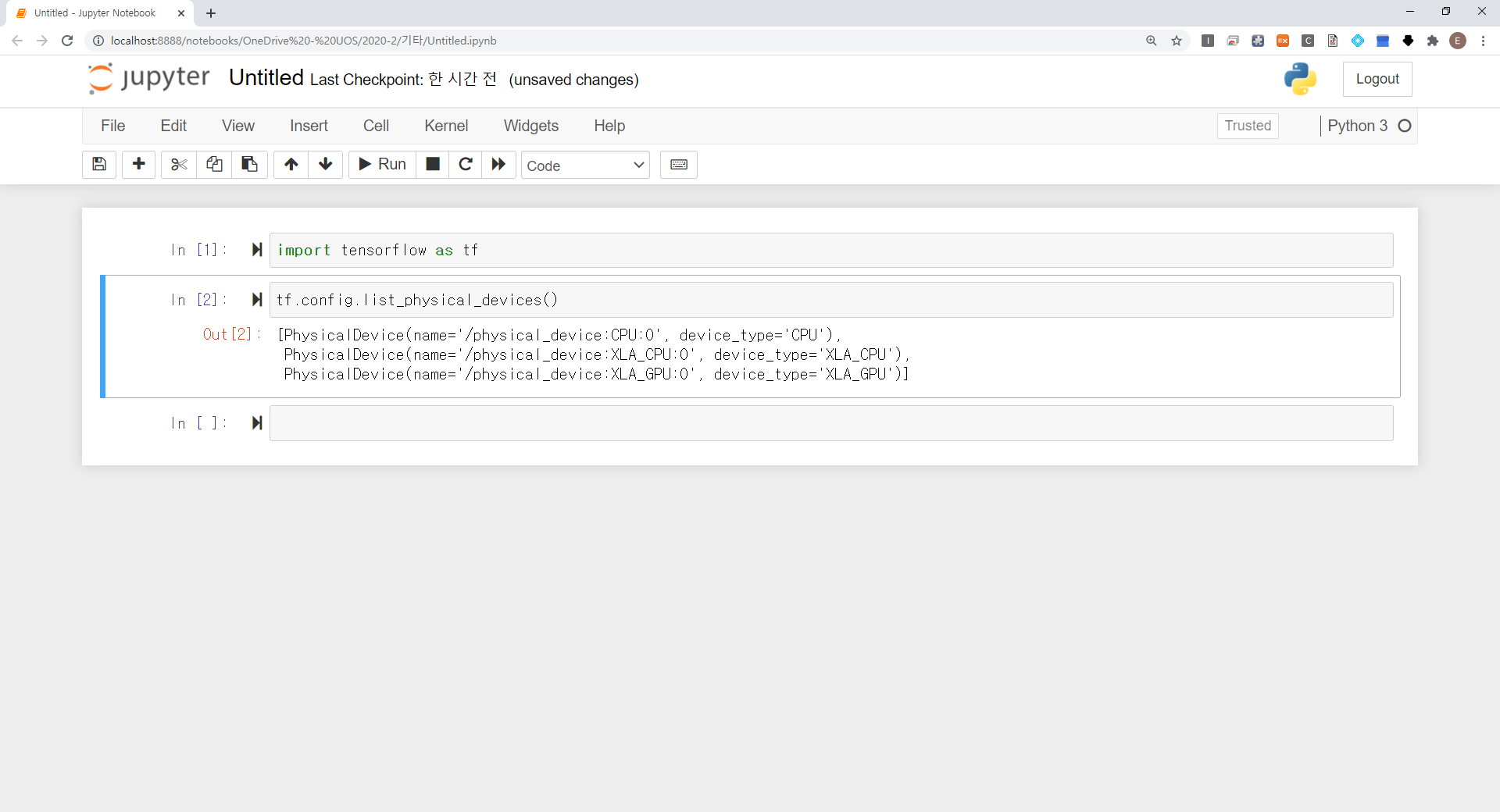Image resolution: width=1500 pixels, height=812 pixels.
Task: Paste cells below icon
Action: (x=249, y=164)
